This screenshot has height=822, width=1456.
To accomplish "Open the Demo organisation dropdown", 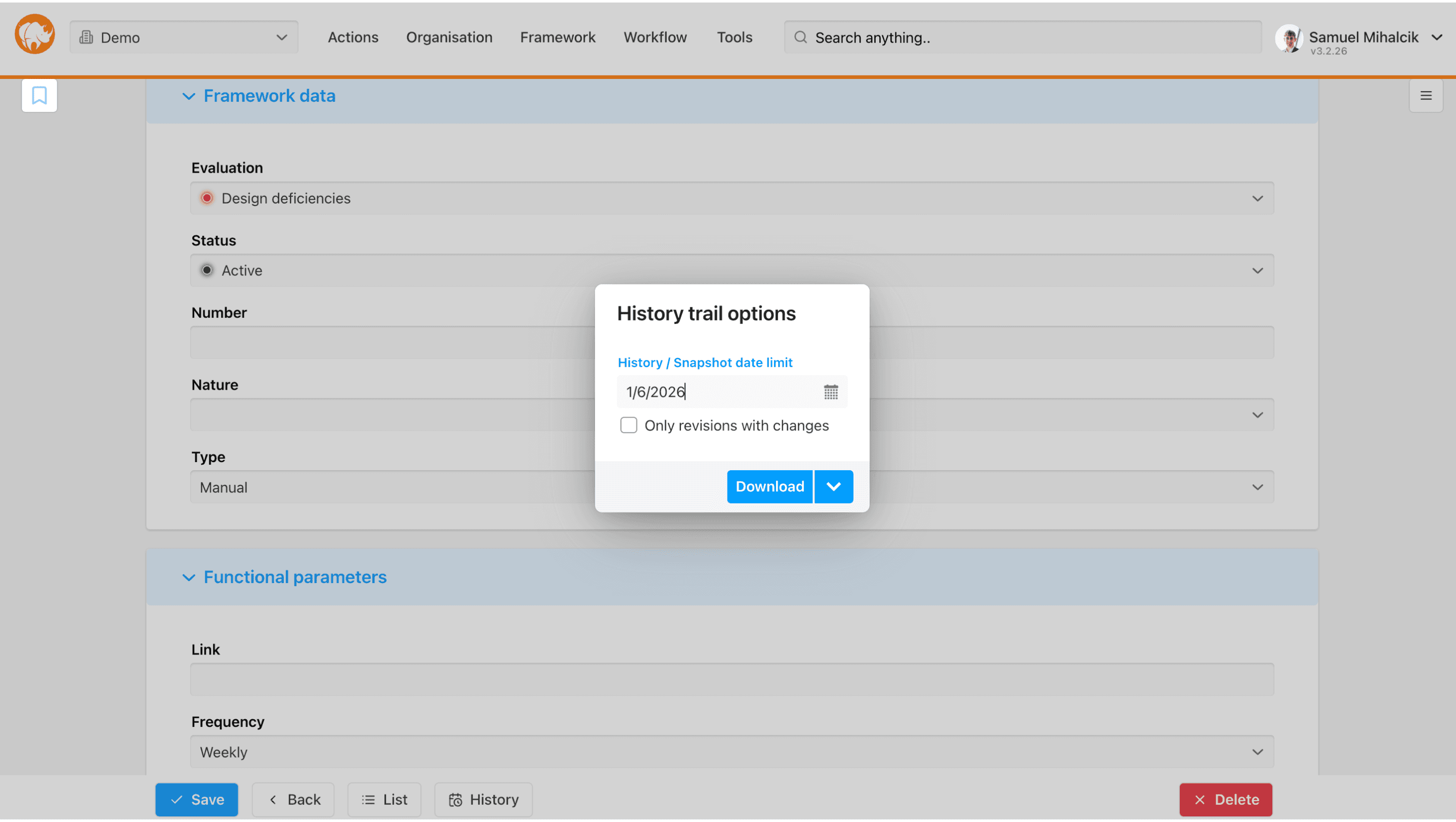I will (x=184, y=37).
